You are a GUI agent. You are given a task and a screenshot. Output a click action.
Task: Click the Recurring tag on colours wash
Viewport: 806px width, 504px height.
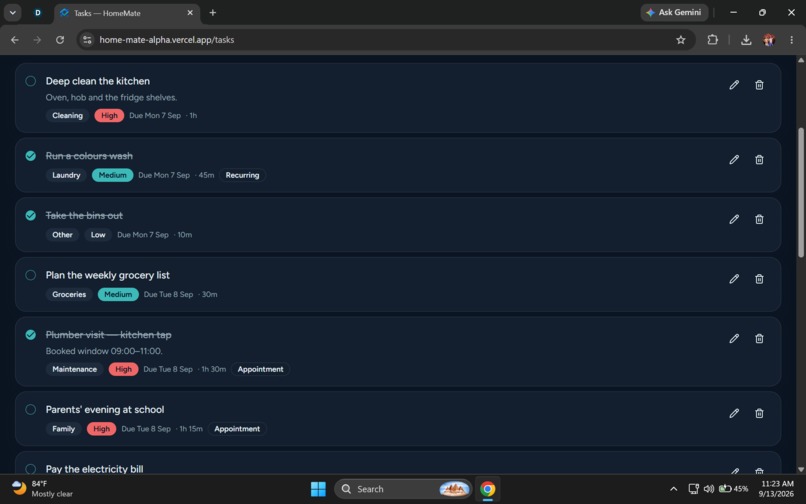(242, 175)
